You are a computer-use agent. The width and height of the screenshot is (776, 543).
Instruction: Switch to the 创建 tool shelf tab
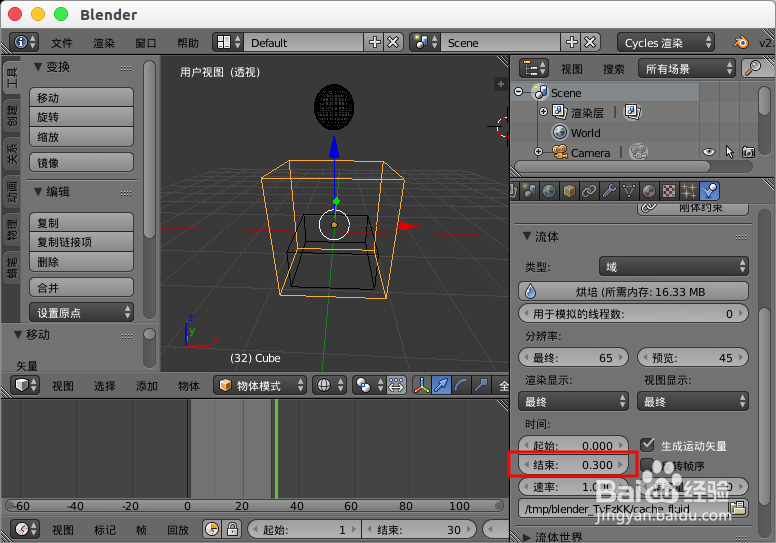coord(11,114)
